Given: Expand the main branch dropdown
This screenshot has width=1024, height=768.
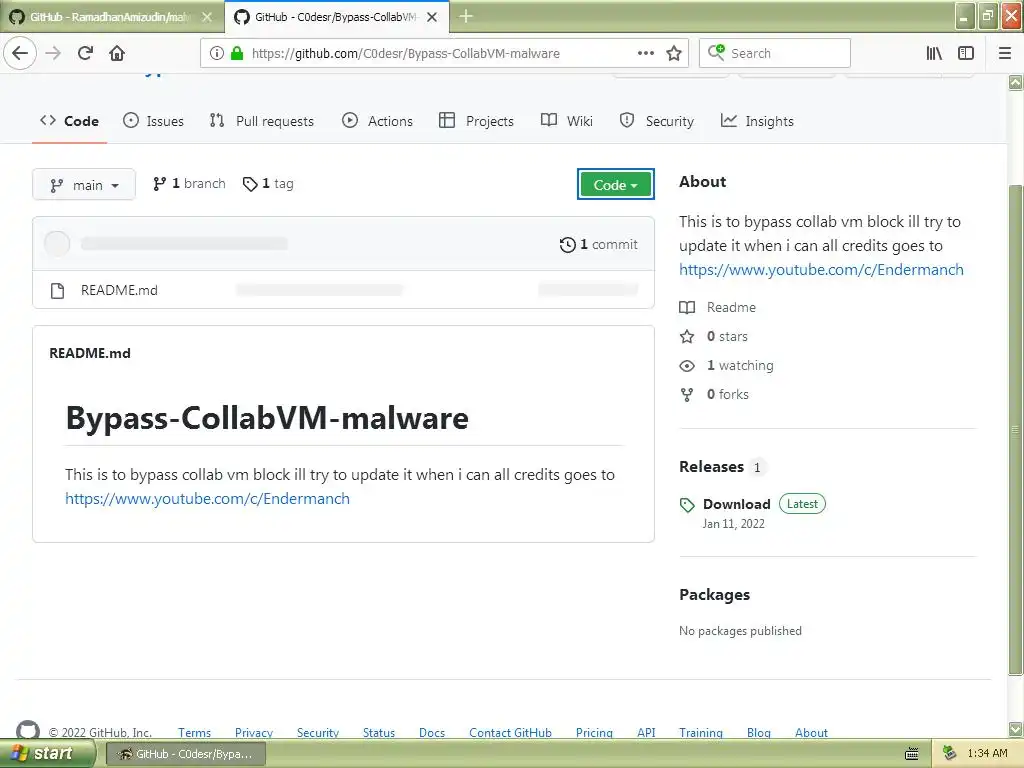Looking at the screenshot, I should 84,185.
